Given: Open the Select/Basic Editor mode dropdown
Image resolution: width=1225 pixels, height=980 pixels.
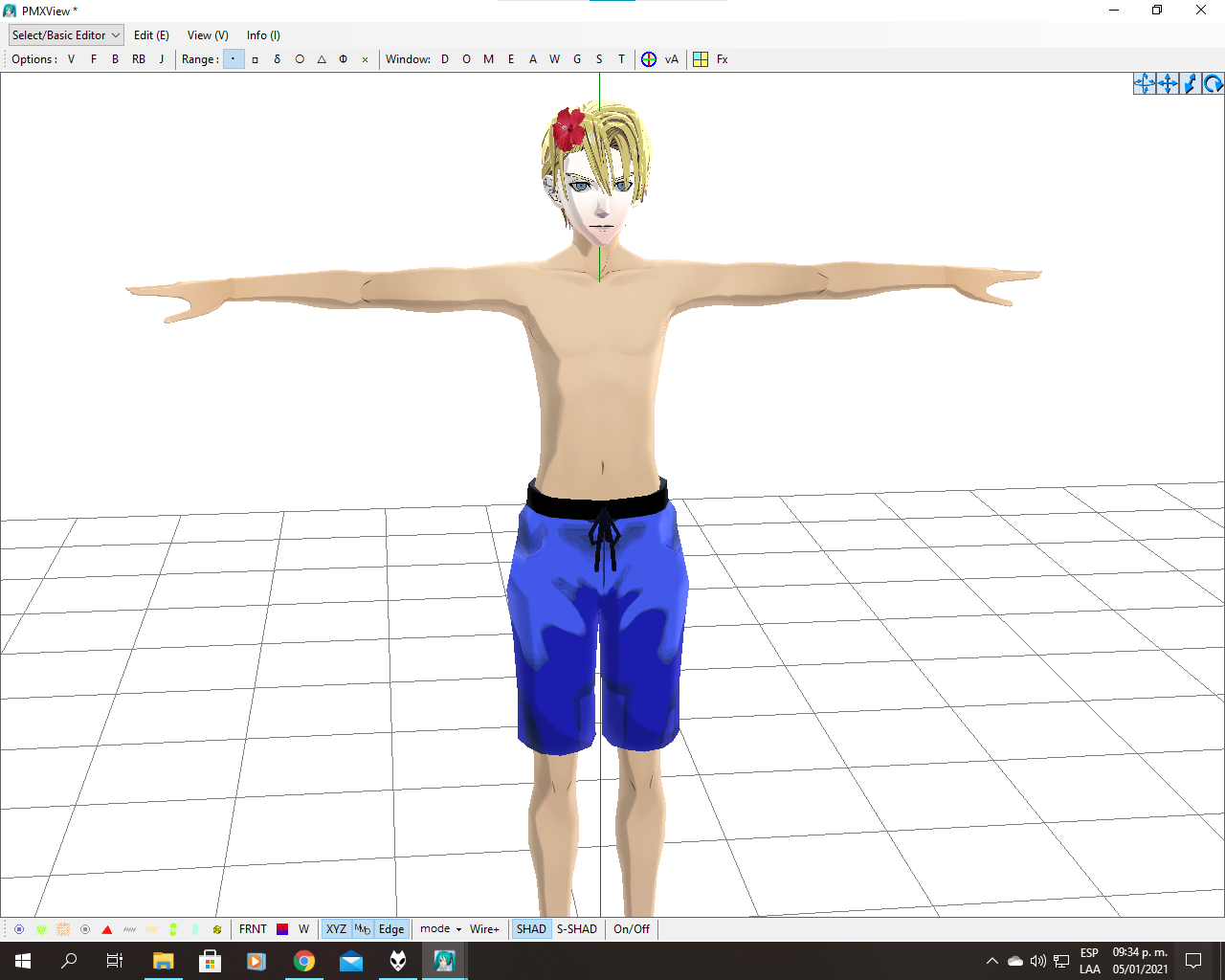Looking at the screenshot, I should coord(66,35).
